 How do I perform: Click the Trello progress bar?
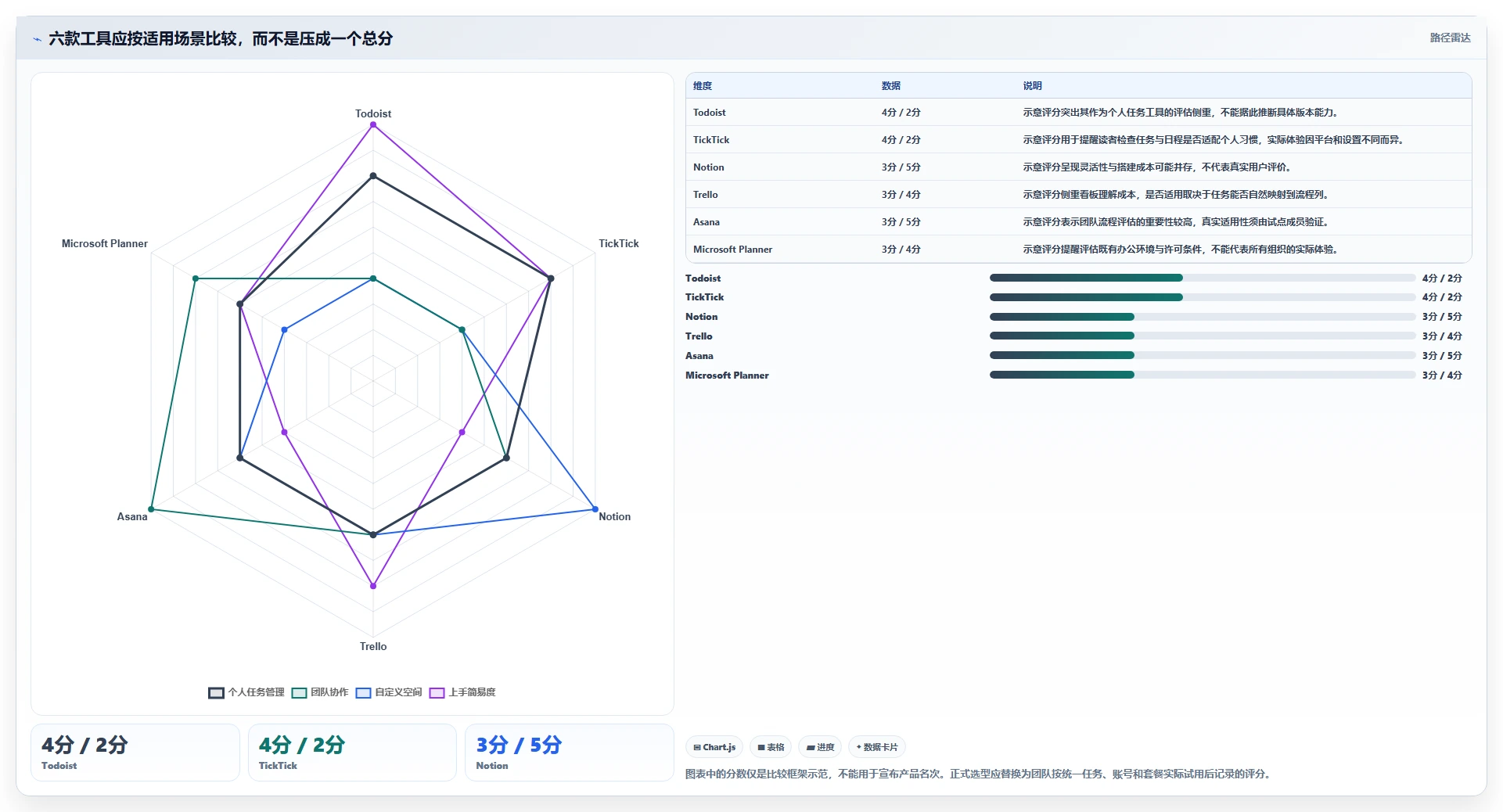(x=1203, y=336)
